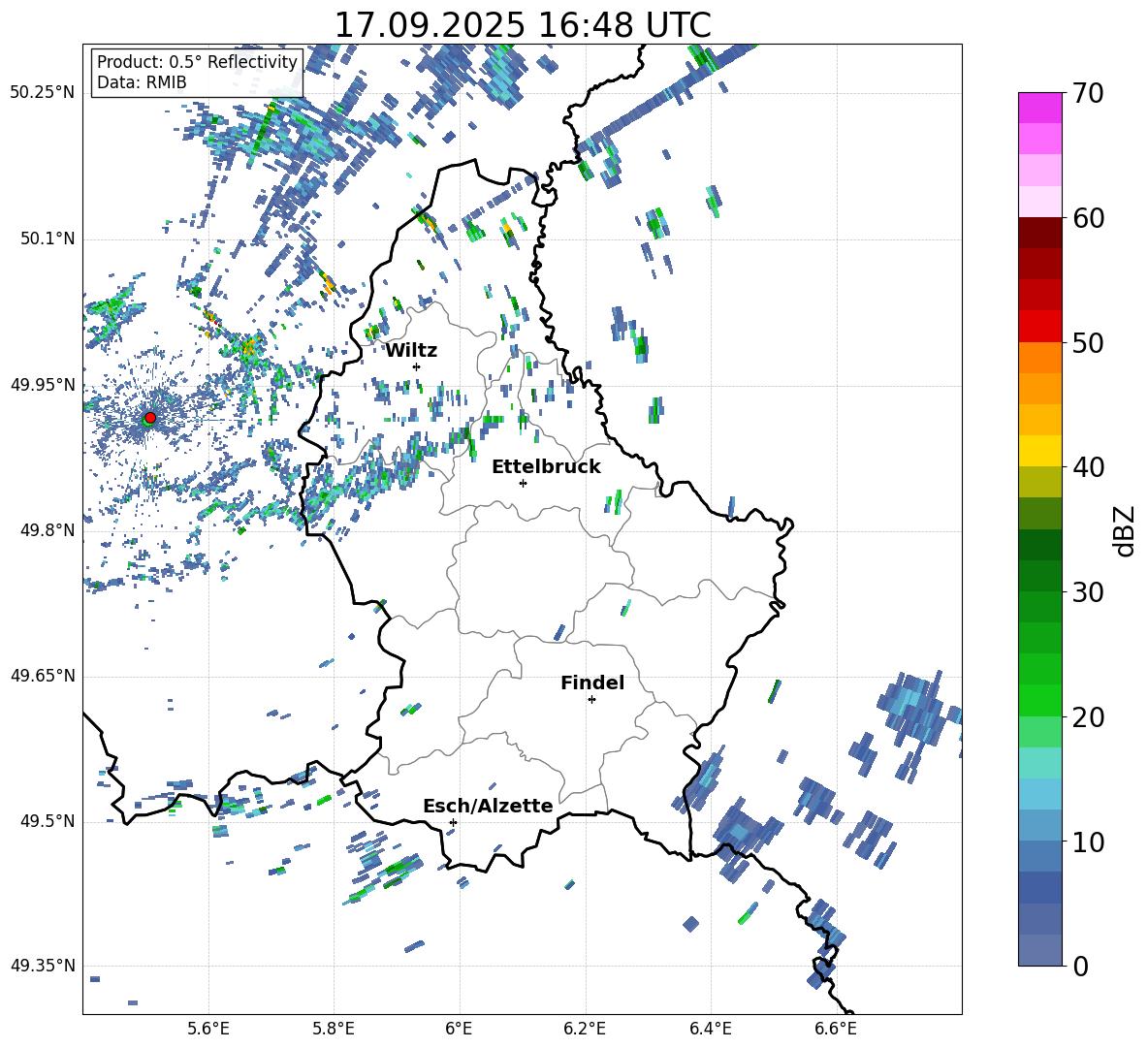Click the Findel station cross marker
The width and height of the screenshot is (1148, 1048).
[x=591, y=700]
